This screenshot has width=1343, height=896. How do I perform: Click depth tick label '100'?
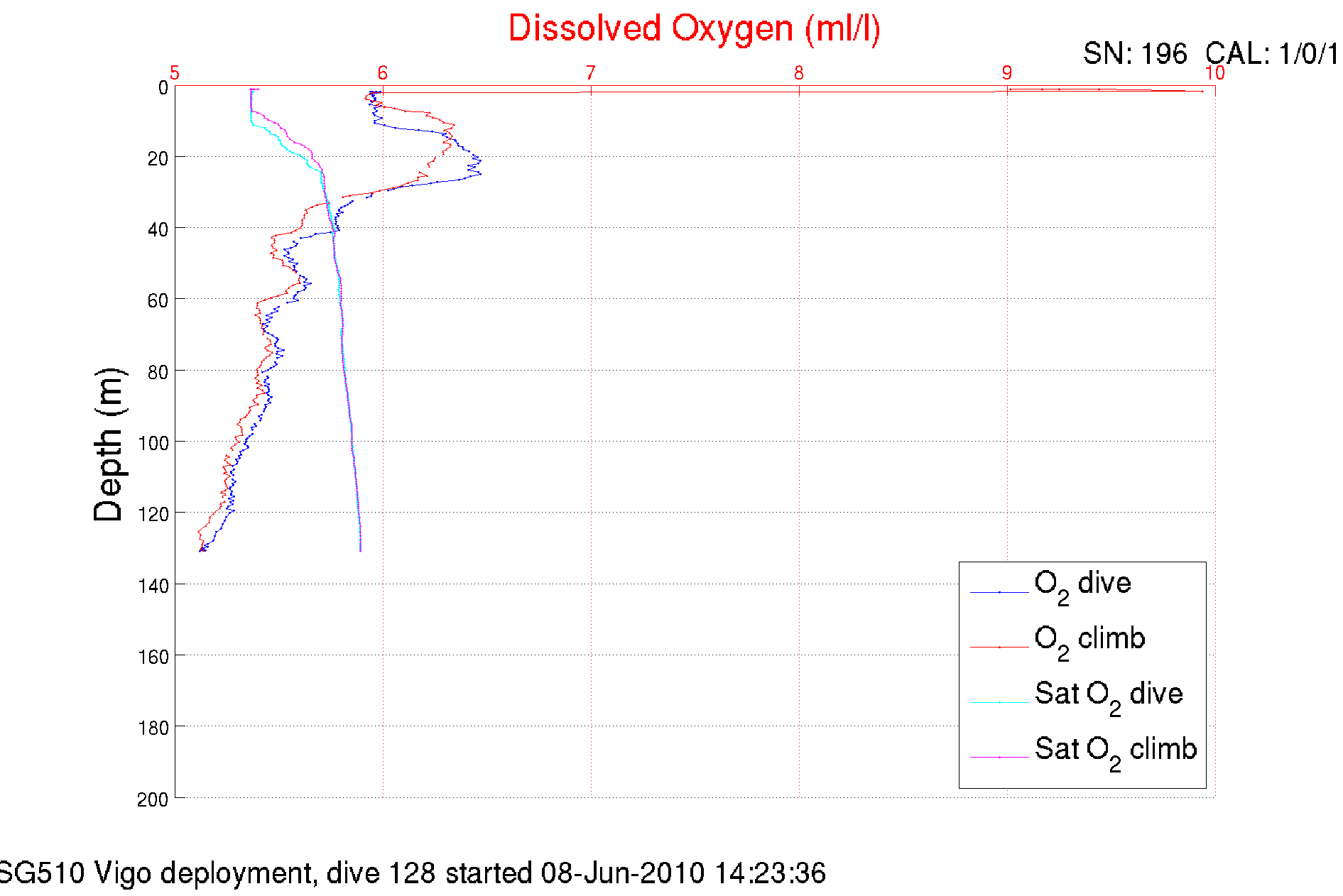pyautogui.click(x=153, y=444)
